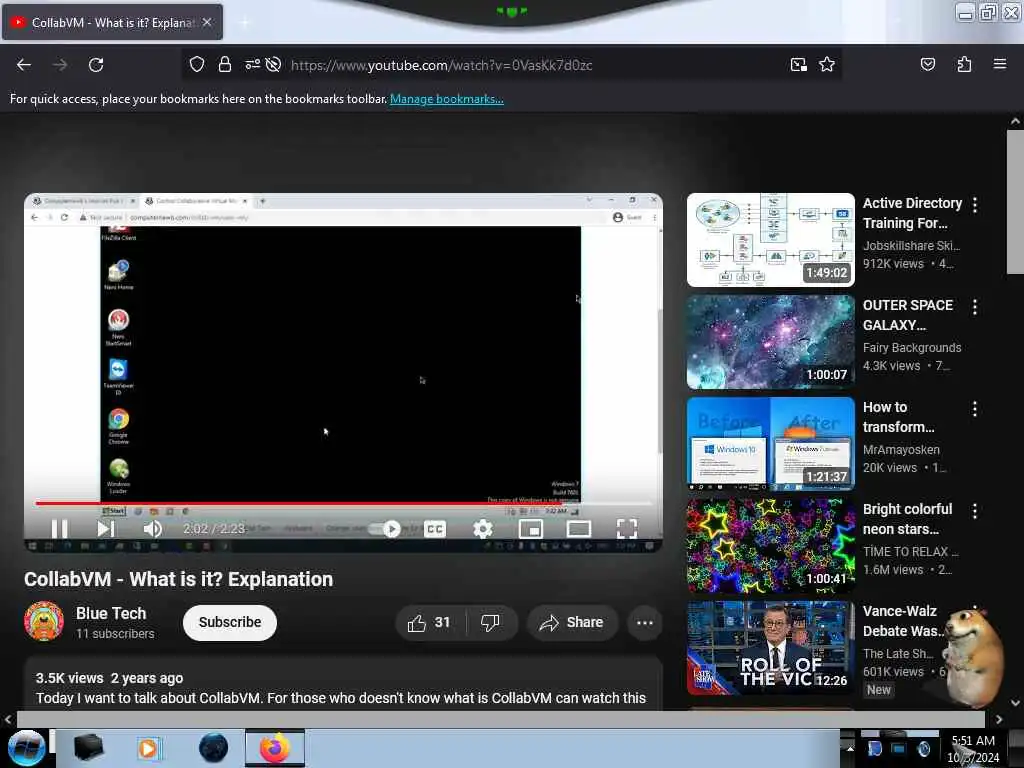Close the CollabVM browser tab
1024x768 pixels.
[207, 22]
